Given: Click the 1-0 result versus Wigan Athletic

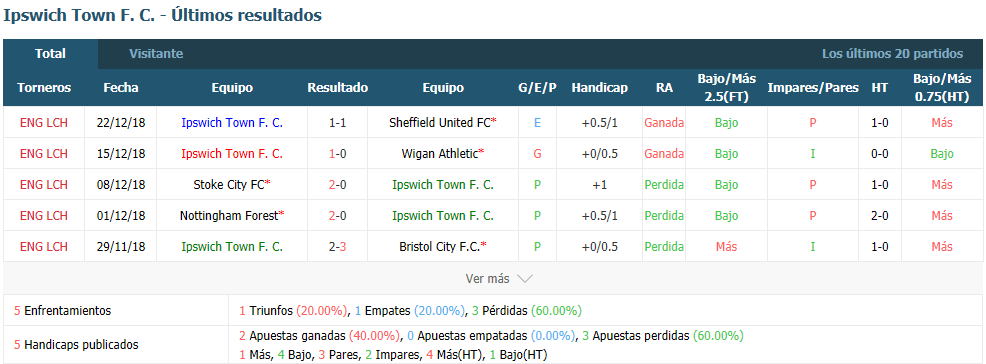Looking at the screenshot, I should (338, 153).
